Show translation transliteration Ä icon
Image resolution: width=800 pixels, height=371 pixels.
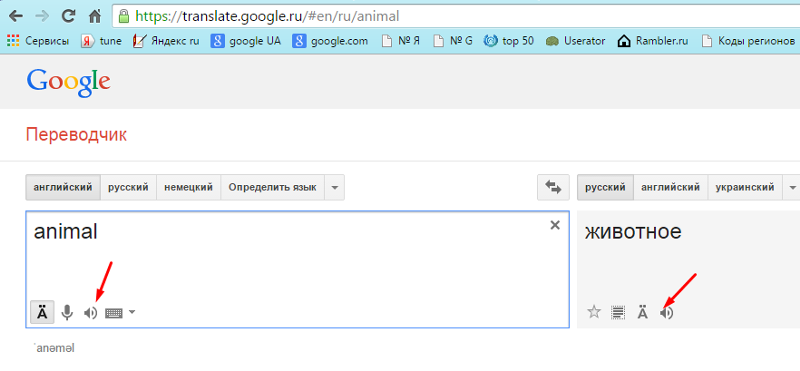[x=643, y=312]
